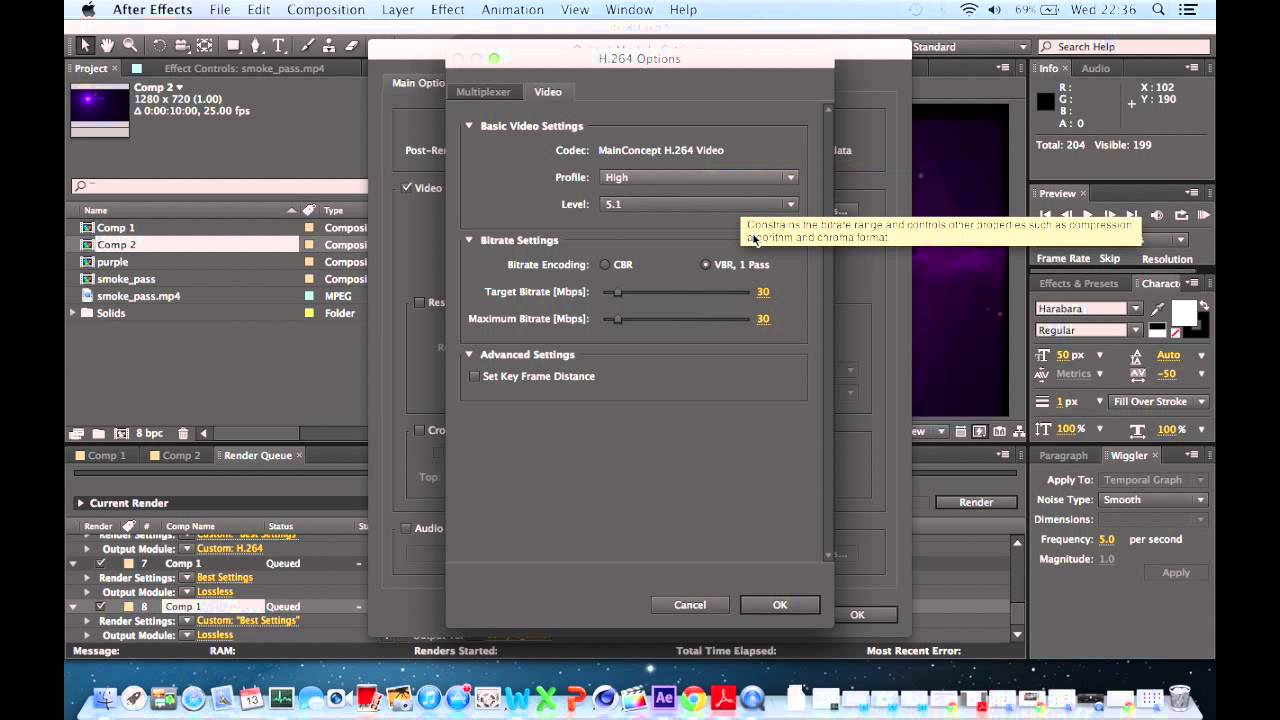Select the Unified Camera tool

click(182, 46)
